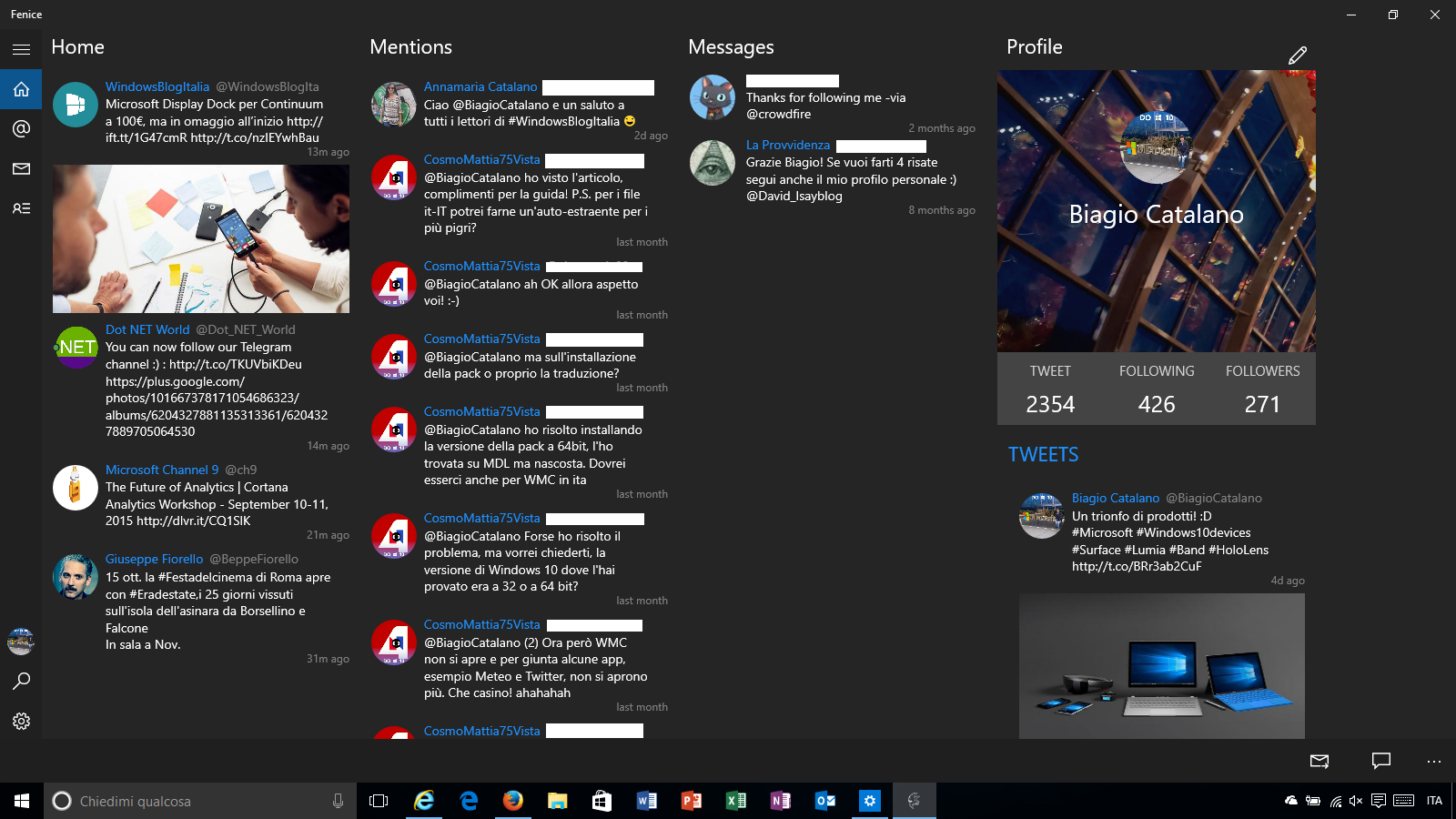Launch Microsoft Edge from taskbar
This screenshot has width=1456, height=819.
(469, 801)
